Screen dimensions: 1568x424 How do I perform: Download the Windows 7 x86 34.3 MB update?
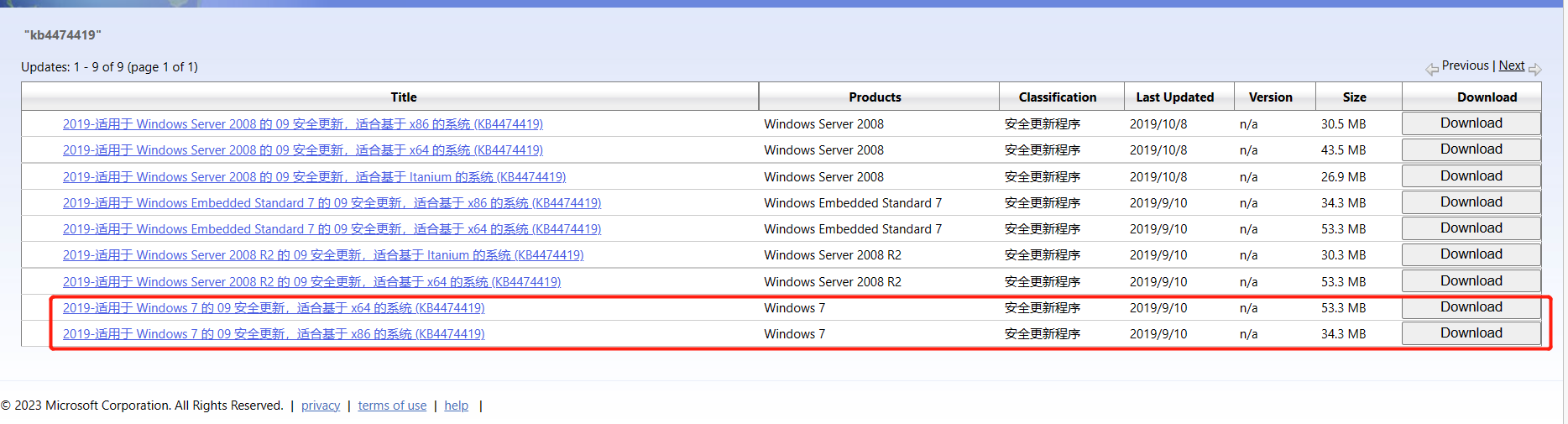1471,333
